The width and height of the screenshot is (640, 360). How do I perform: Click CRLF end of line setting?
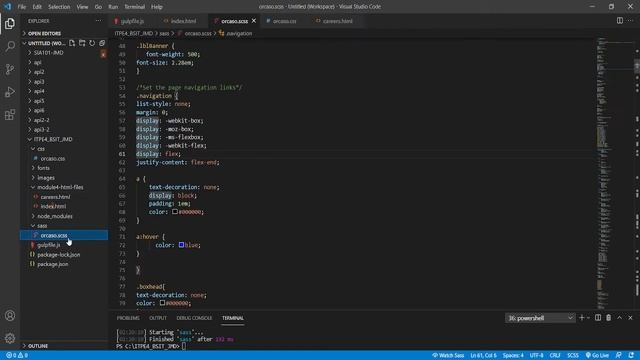(555, 355)
